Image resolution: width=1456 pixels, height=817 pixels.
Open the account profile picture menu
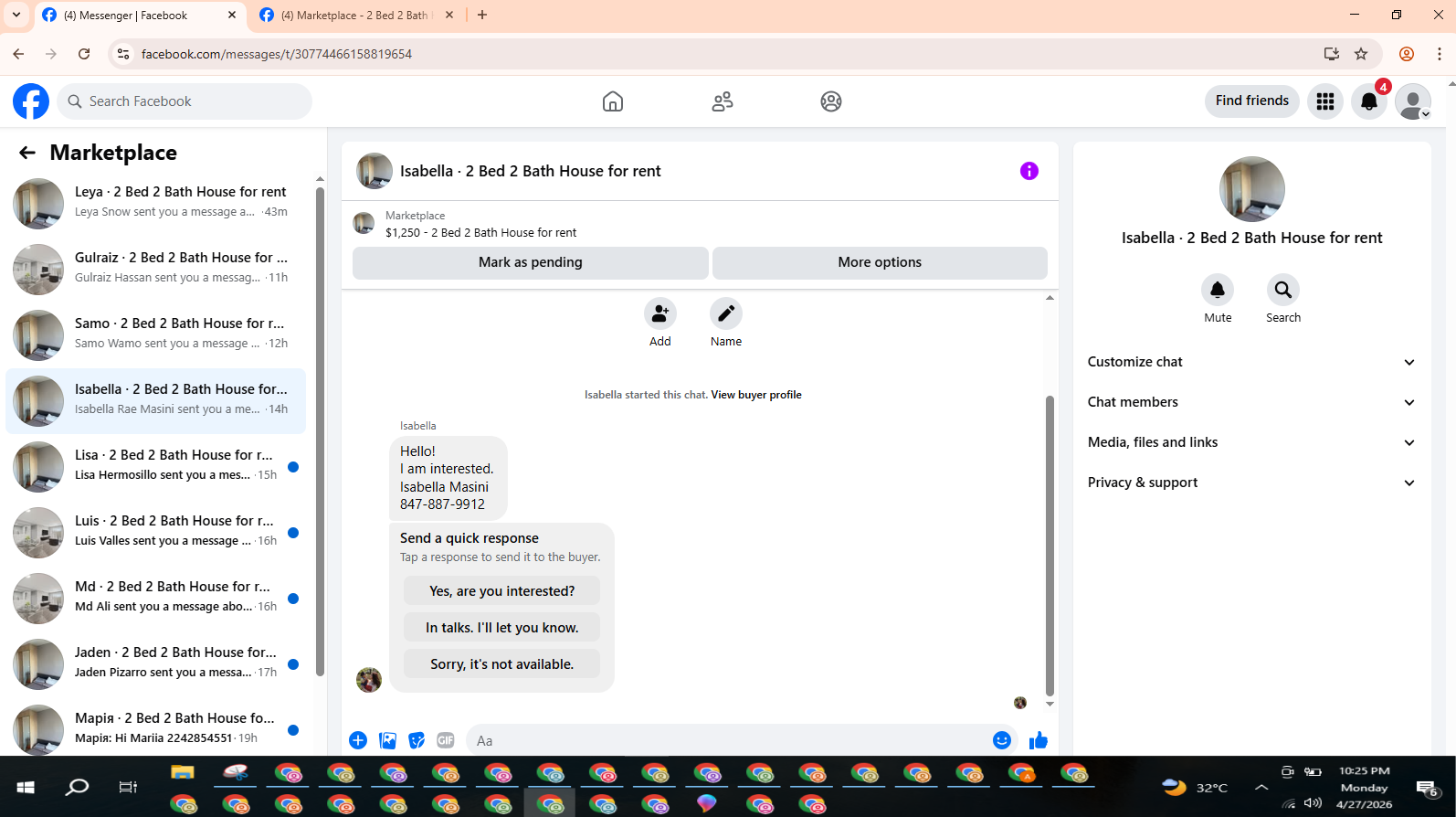(1413, 101)
